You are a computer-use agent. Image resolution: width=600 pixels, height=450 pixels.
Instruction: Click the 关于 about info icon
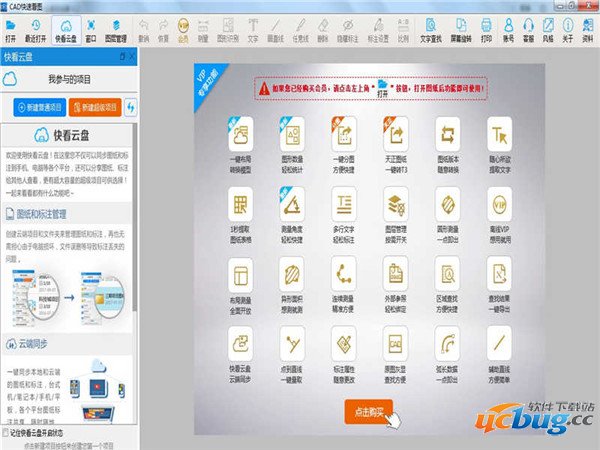coord(568,31)
